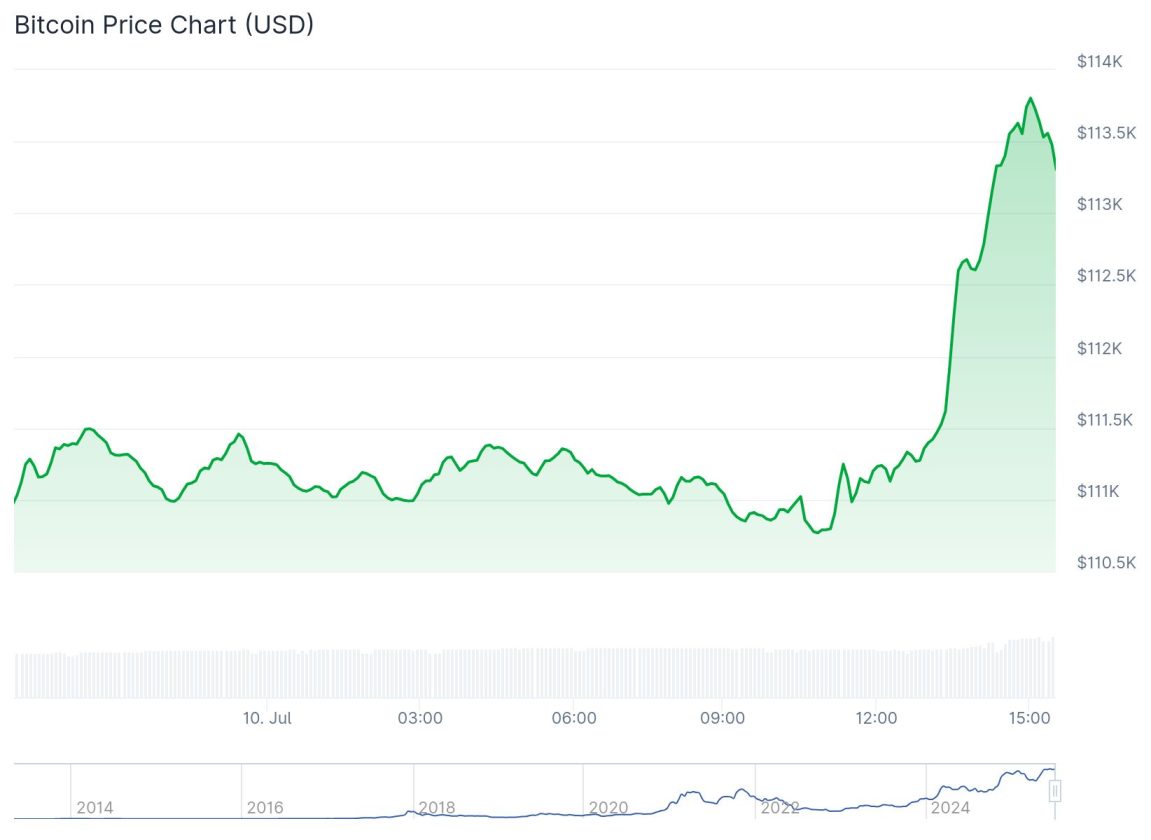Click the 2018 label in the navigator
Screen dimensions: 1151x840
click(x=437, y=808)
